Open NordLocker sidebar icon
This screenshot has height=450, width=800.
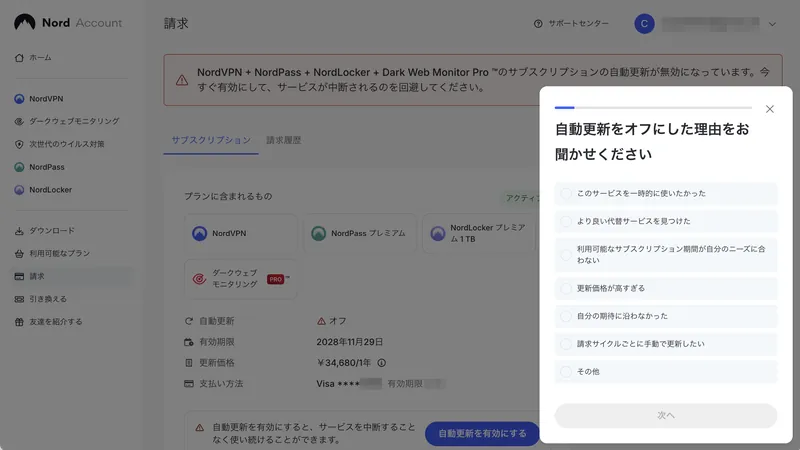pyautogui.click(x=19, y=190)
